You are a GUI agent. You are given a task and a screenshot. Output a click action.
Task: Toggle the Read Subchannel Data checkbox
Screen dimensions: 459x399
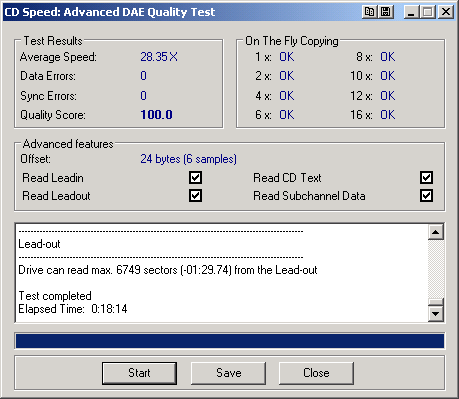[x=426, y=196]
